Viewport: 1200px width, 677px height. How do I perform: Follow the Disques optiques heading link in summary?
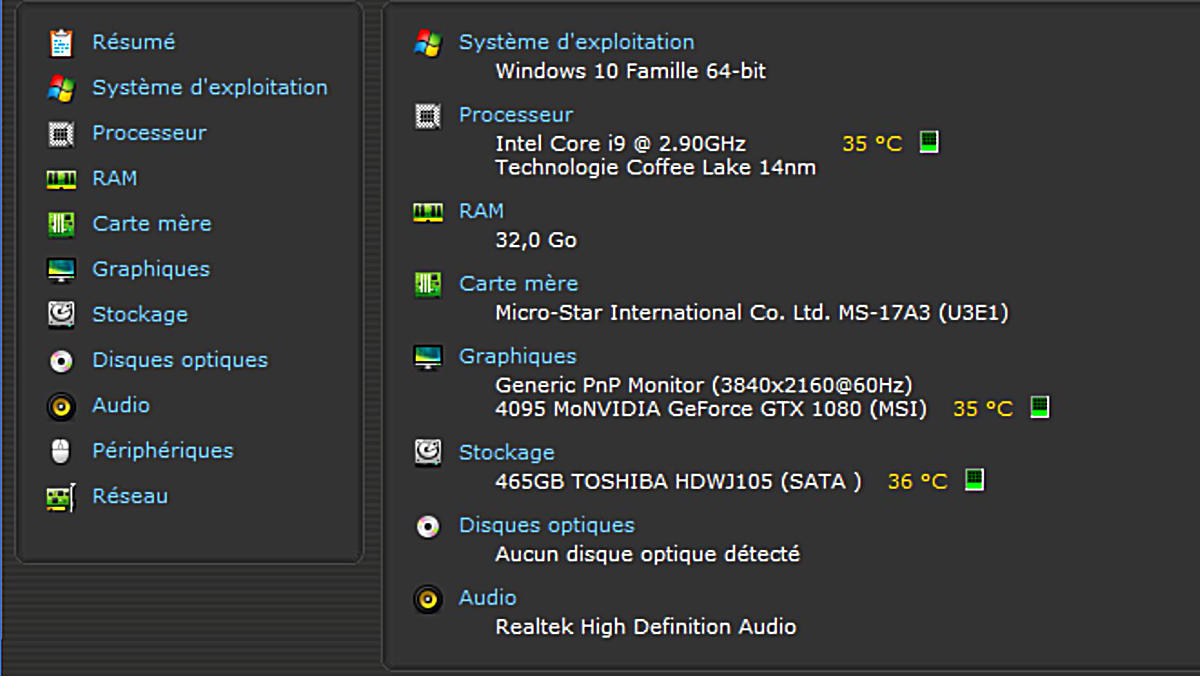click(x=547, y=525)
